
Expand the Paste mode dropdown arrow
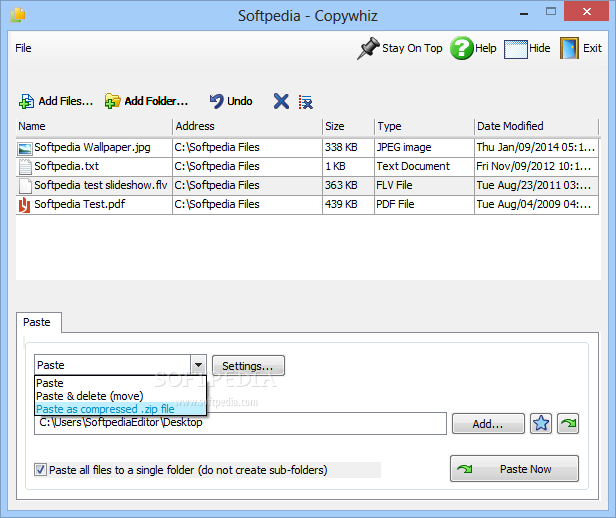tap(198, 365)
